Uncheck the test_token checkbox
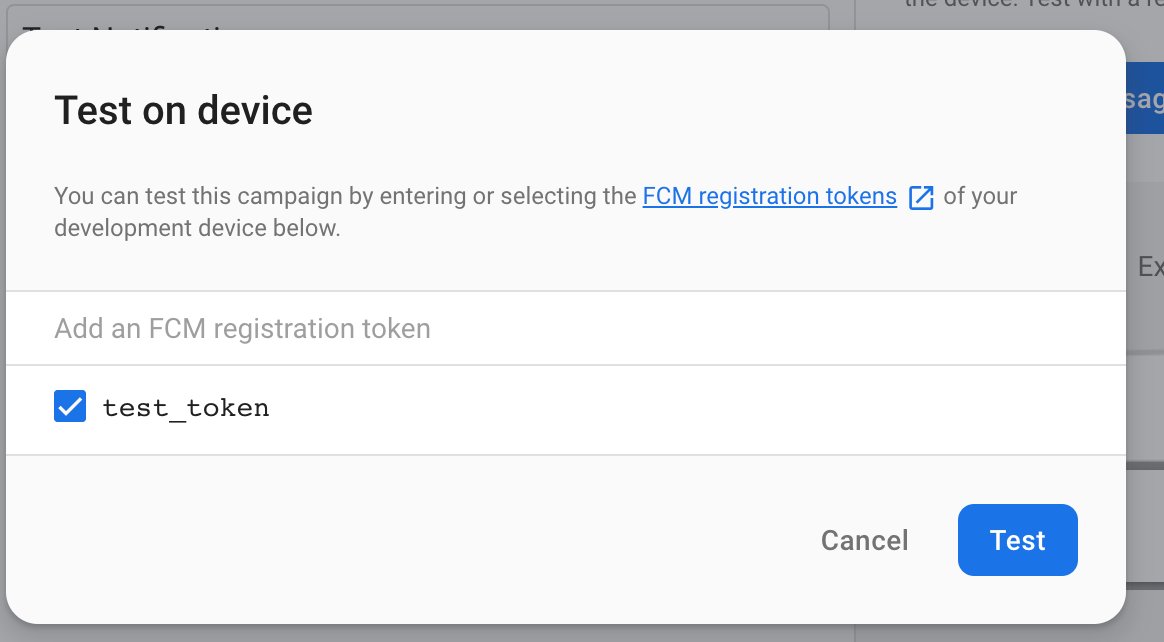The height and width of the screenshot is (642, 1164). [x=70, y=407]
